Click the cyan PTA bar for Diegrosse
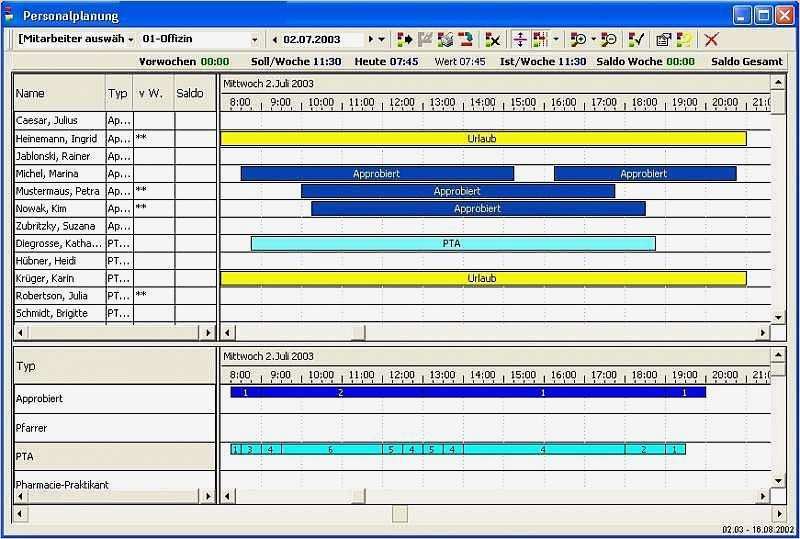800x539 pixels. tap(452, 243)
